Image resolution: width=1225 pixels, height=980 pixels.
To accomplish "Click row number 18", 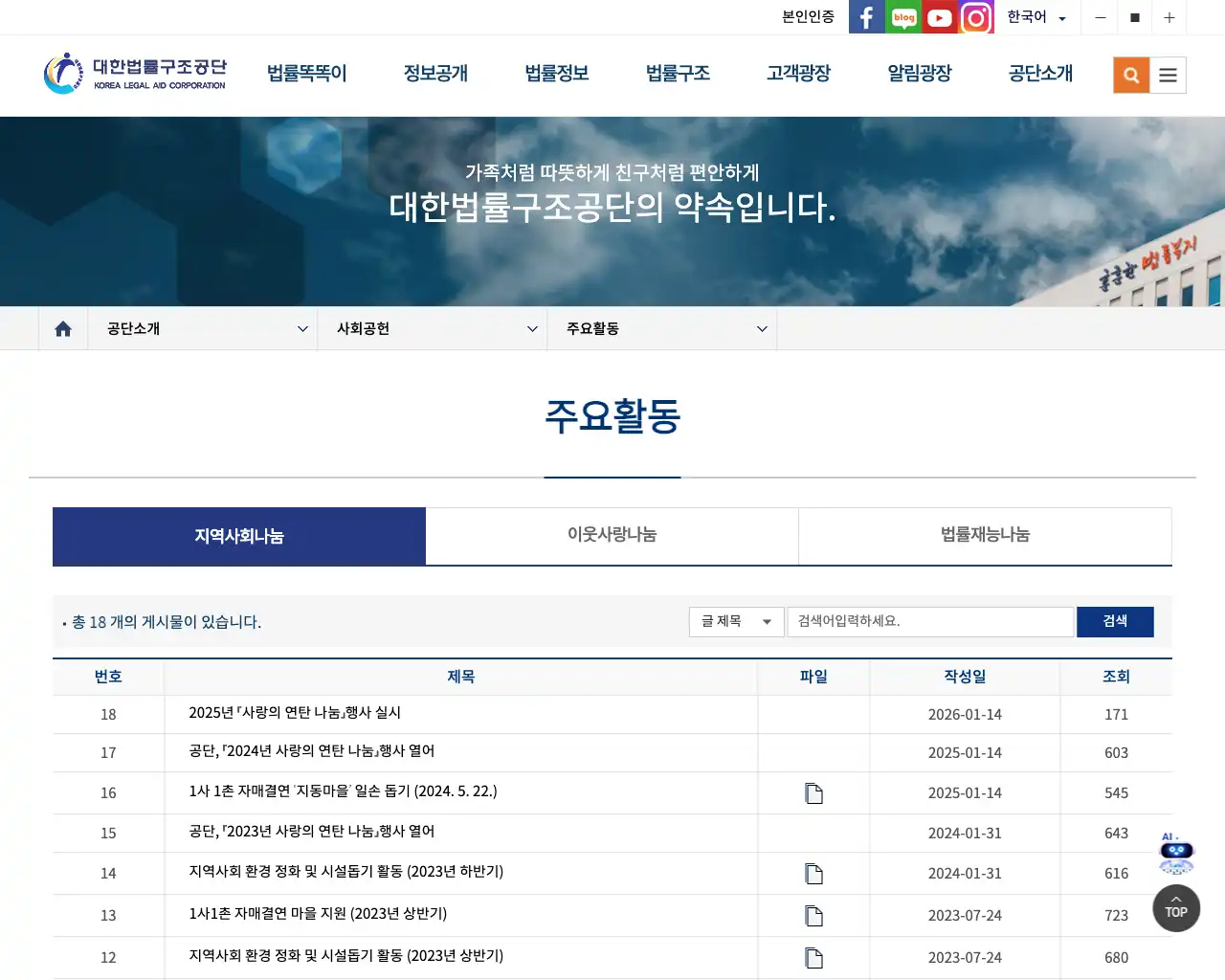I will (108, 715).
